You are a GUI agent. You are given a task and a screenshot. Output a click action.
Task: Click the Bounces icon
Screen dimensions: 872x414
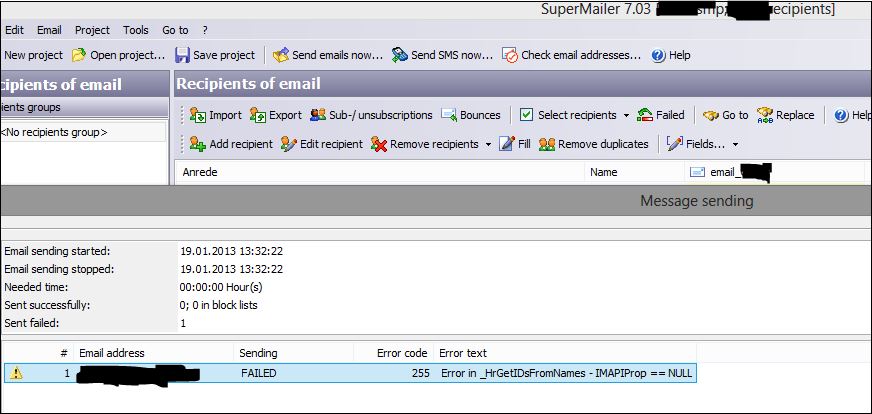click(449, 115)
